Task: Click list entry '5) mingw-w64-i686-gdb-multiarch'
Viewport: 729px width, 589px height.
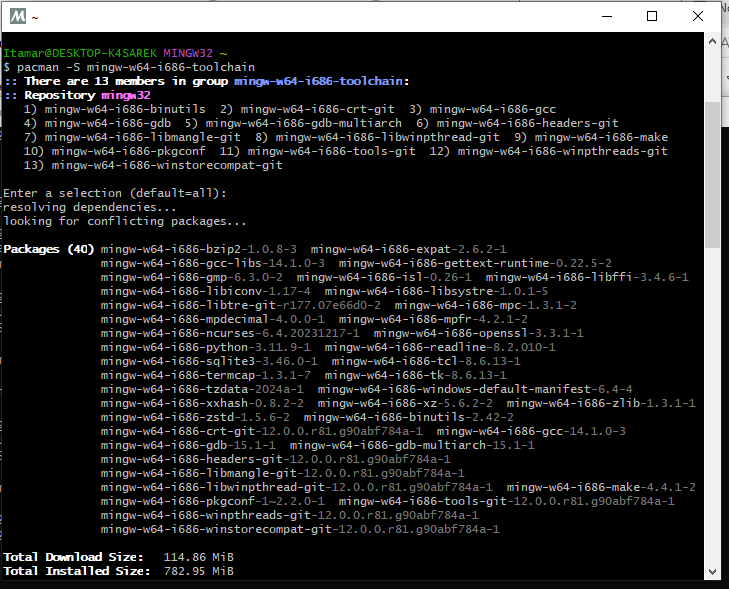Action: [293, 123]
